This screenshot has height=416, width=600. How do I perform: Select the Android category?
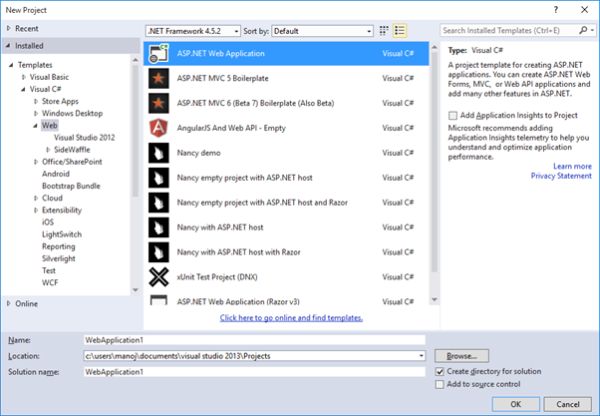[56, 174]
